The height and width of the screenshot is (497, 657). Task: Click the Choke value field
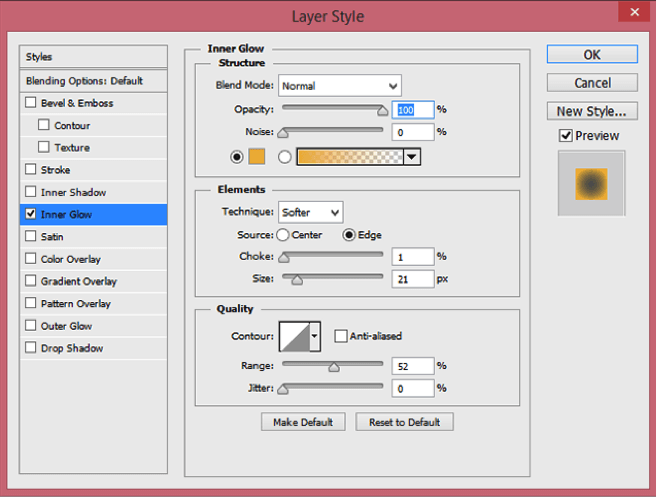click(x=413, y=256)
